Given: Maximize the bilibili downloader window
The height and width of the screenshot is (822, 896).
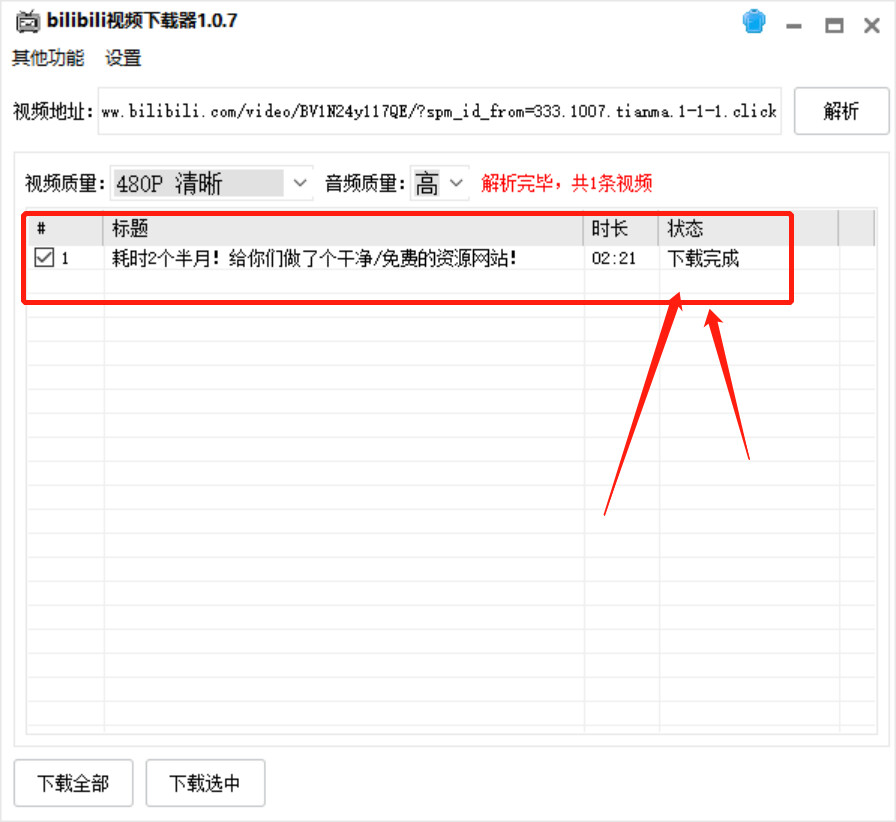Looking at the screenshot, I should [x=834, y=25].
